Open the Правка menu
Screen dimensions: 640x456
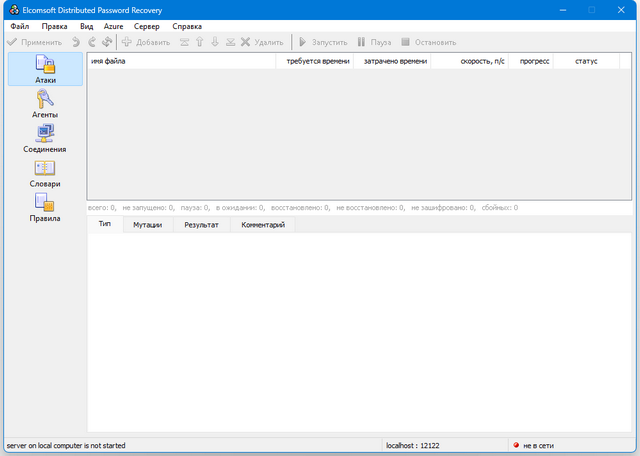click(54, 26)
